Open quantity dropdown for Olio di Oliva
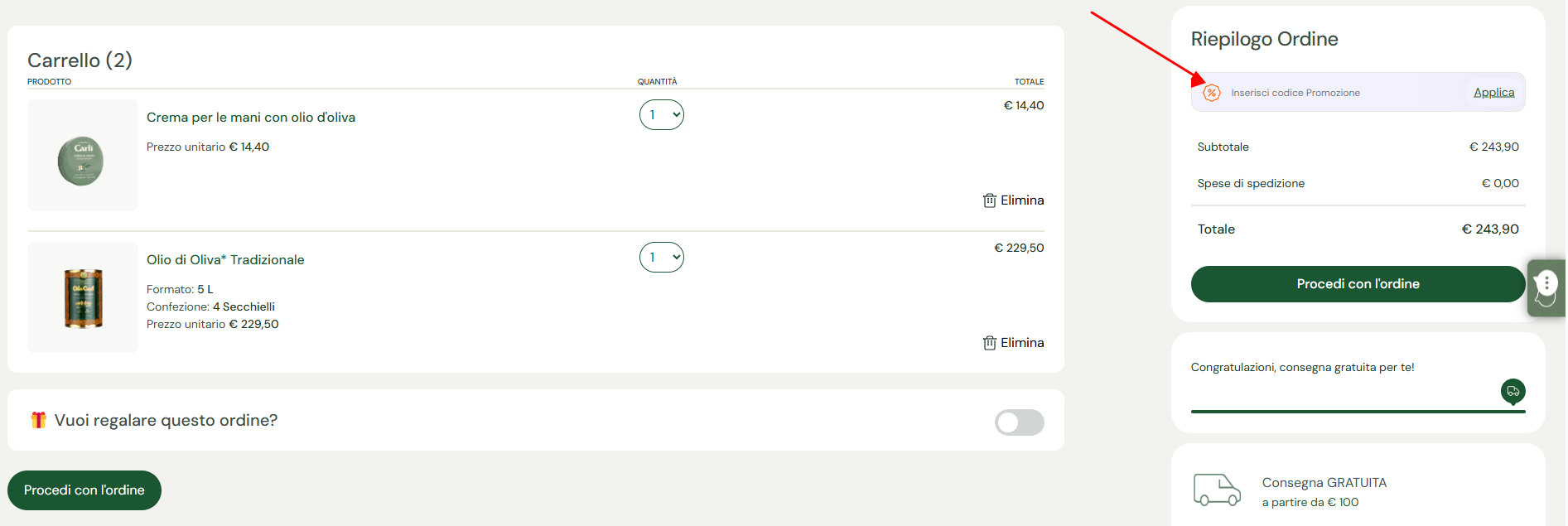The image size is (1568, 526). click(x=661, y=257)
